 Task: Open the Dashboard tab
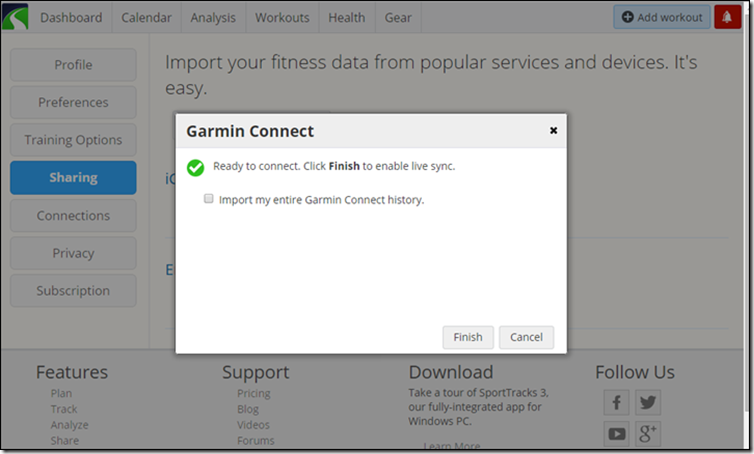coord(71,18)
